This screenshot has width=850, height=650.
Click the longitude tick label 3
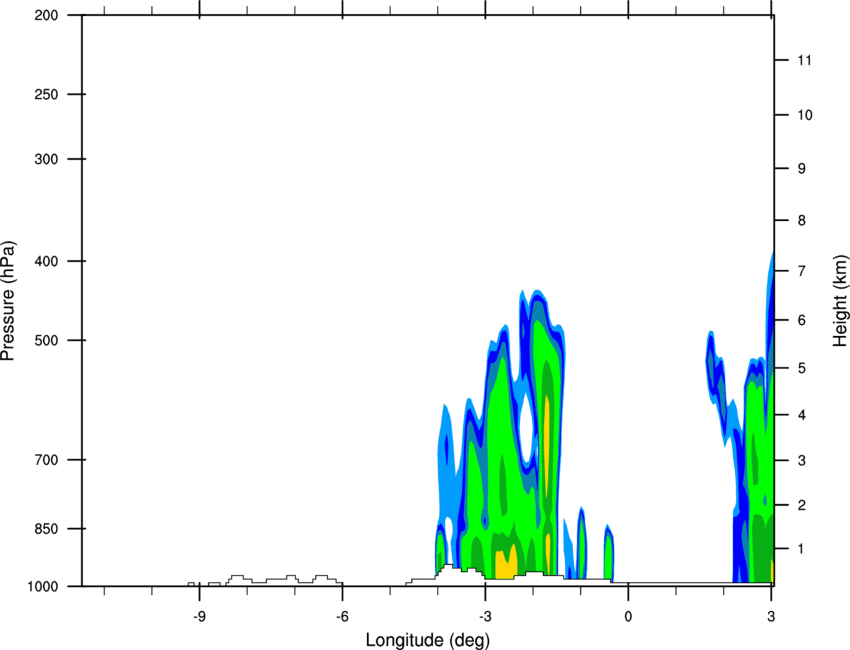[x=771, y=617]
